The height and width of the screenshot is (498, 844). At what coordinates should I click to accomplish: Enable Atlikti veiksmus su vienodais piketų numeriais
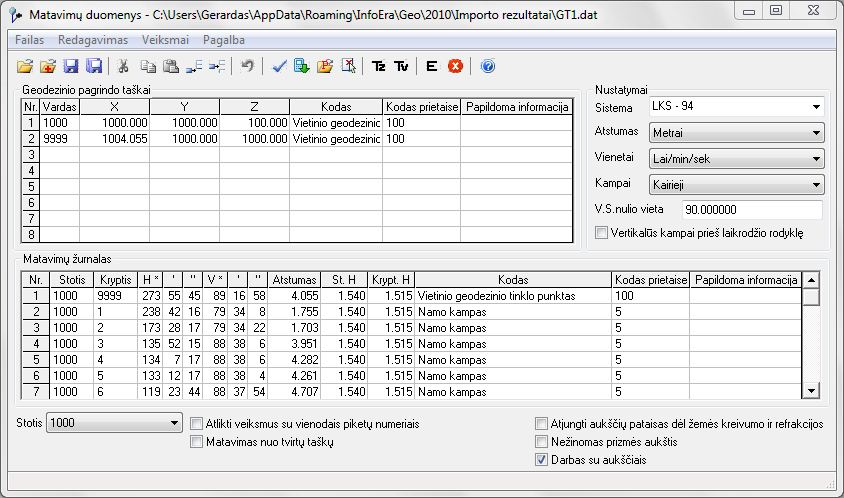pyautogui.click(x=196, y=424)
